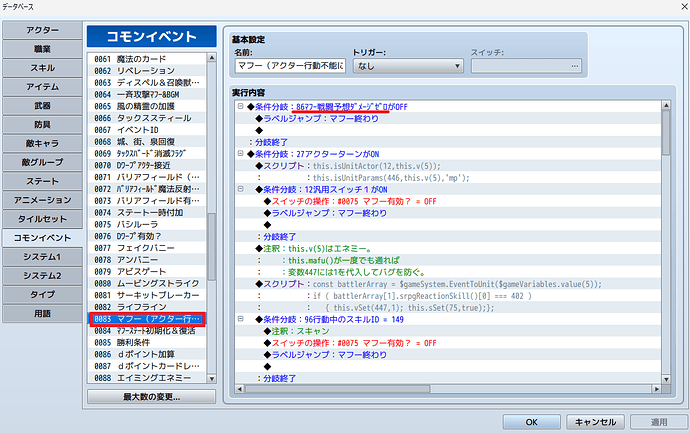Switch to the 用語 tab
Screen dimensions: 690x433
pos(42,314)
